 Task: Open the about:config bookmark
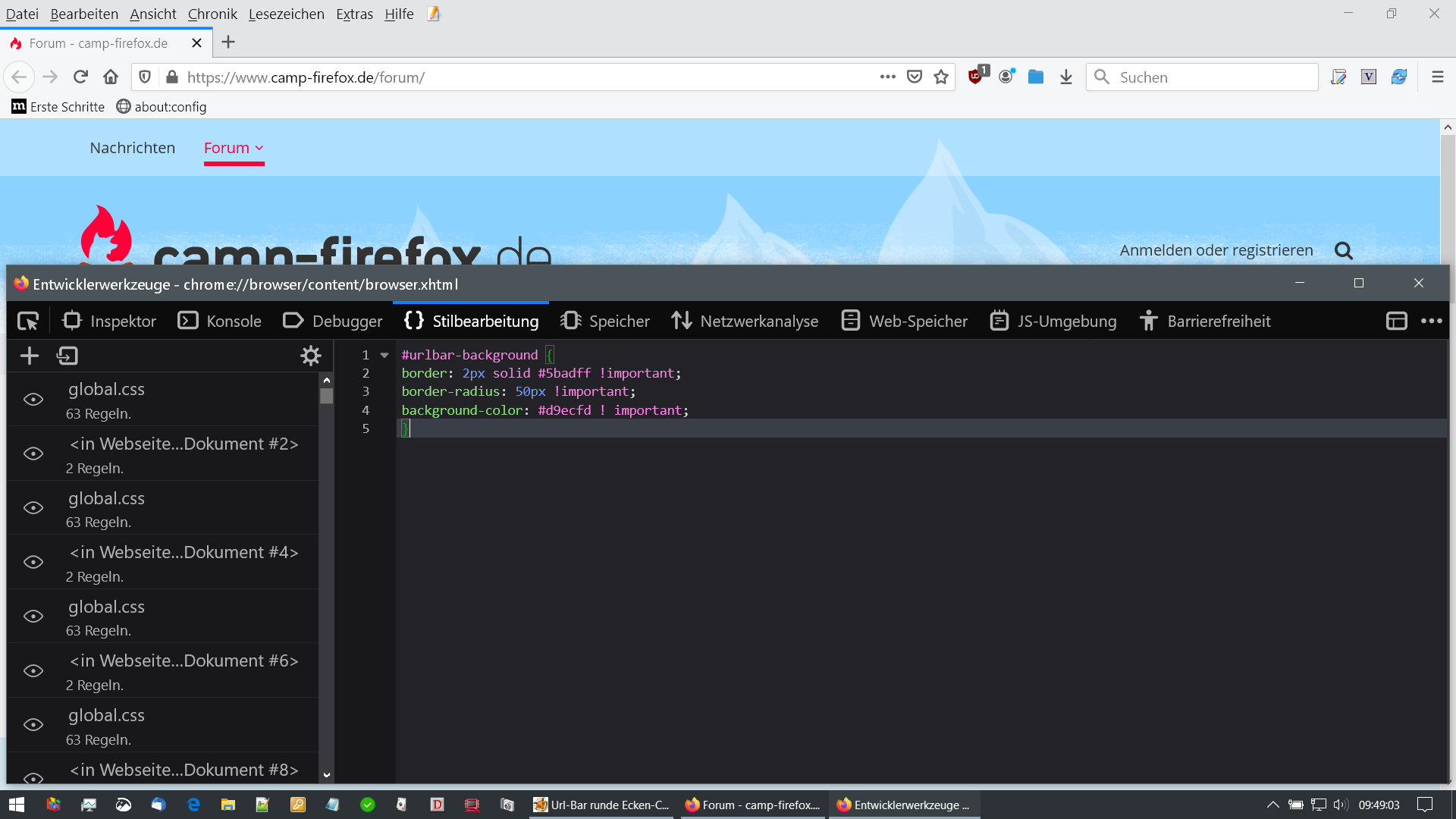(x=162, y=107)
